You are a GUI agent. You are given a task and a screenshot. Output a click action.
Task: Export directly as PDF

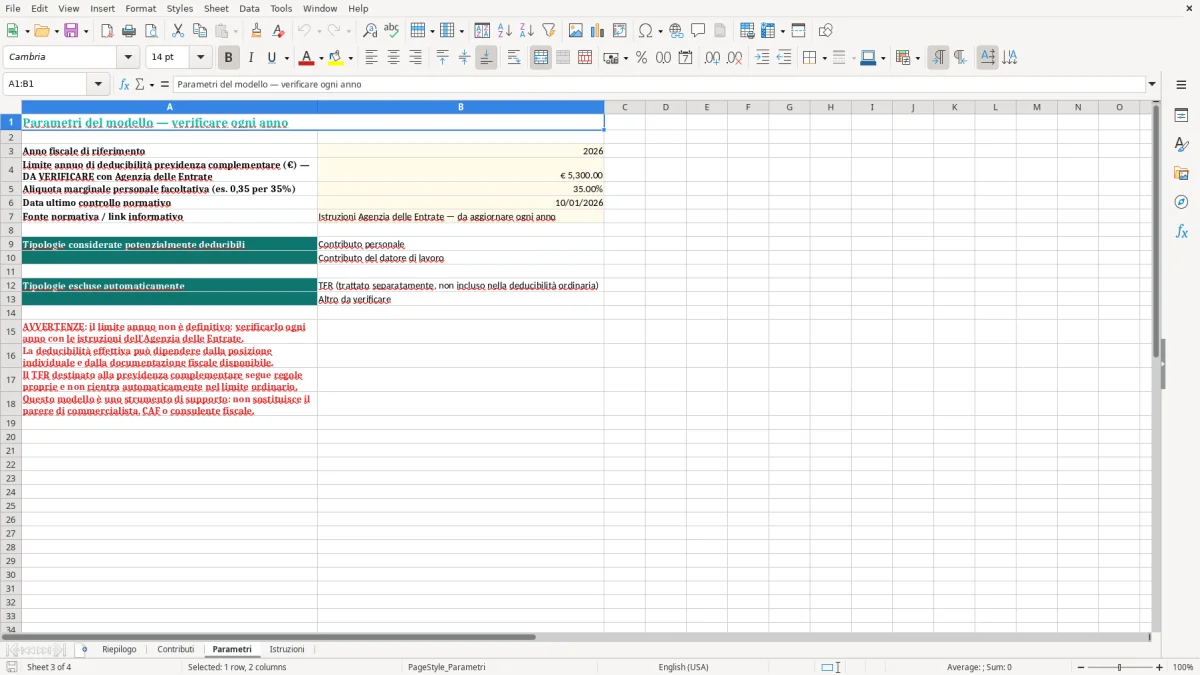pos(107,31)
